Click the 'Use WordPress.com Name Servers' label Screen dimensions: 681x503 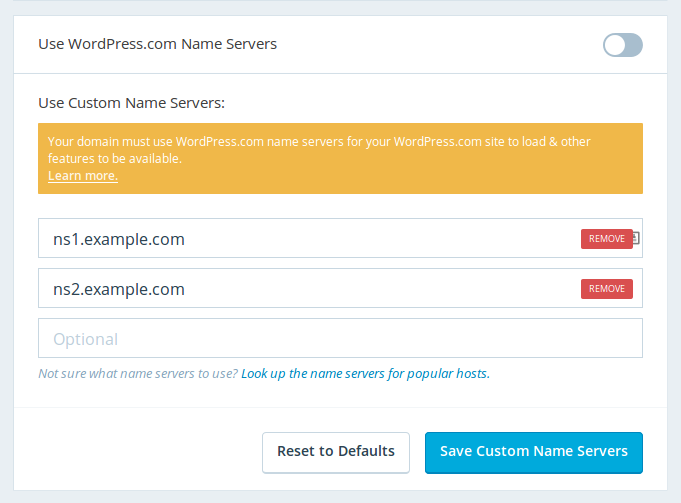coord(157,44)
